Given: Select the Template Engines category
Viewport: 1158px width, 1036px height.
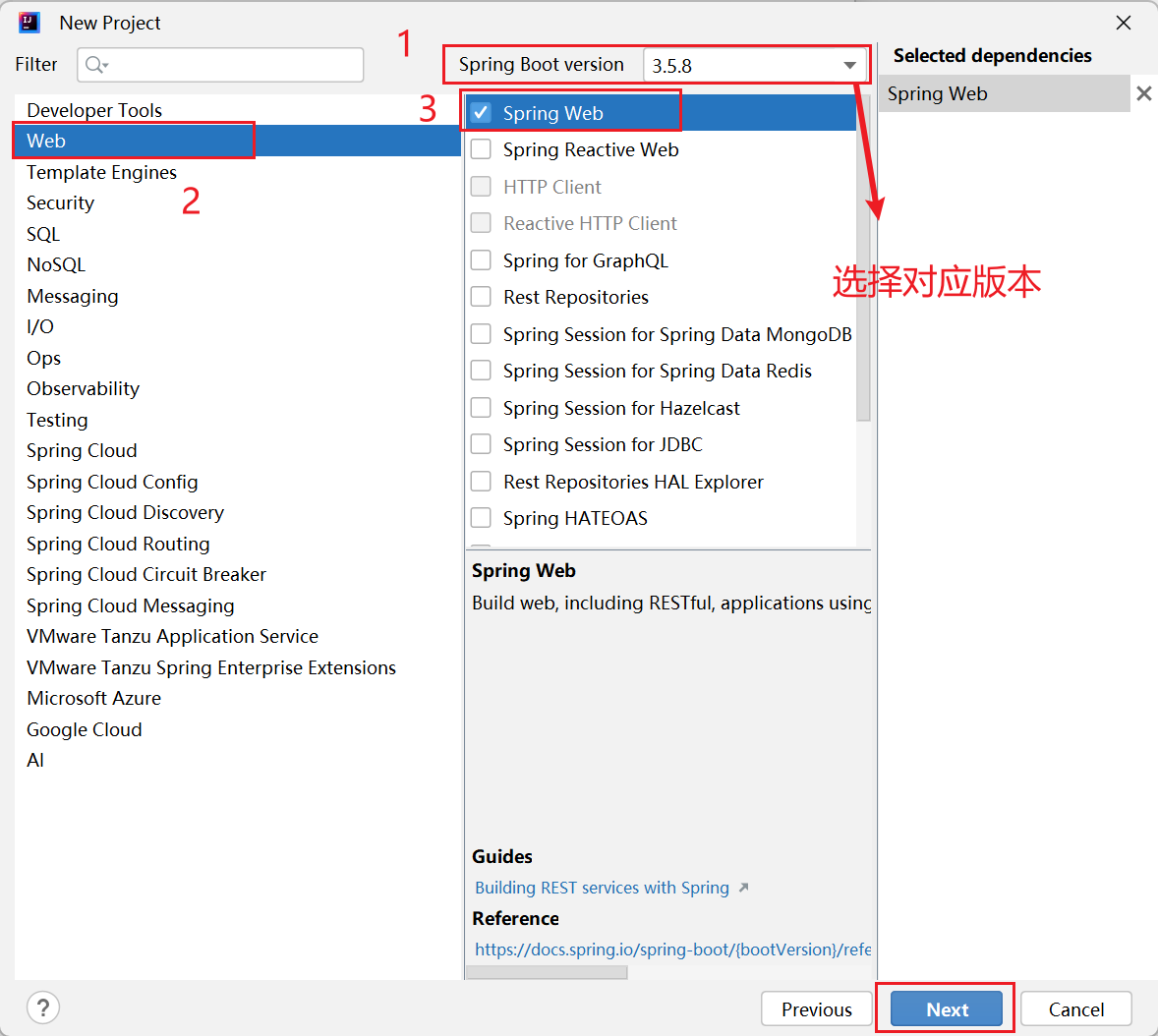Looking at the screenshot, I should point(238,172).
